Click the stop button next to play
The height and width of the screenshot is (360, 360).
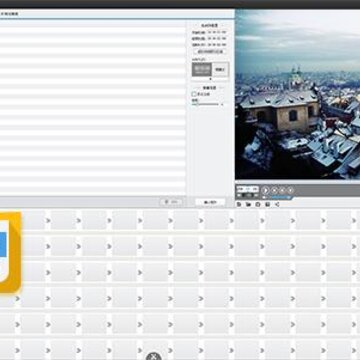click(x=275, y=190)
